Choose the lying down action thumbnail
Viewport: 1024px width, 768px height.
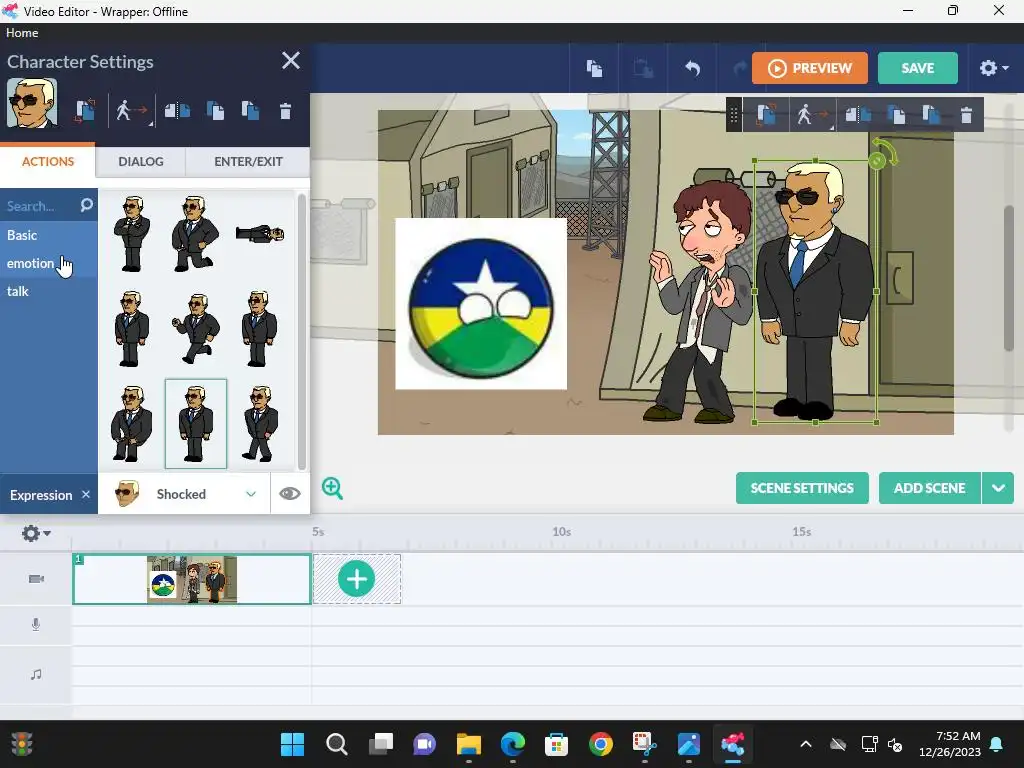point(260,234)
